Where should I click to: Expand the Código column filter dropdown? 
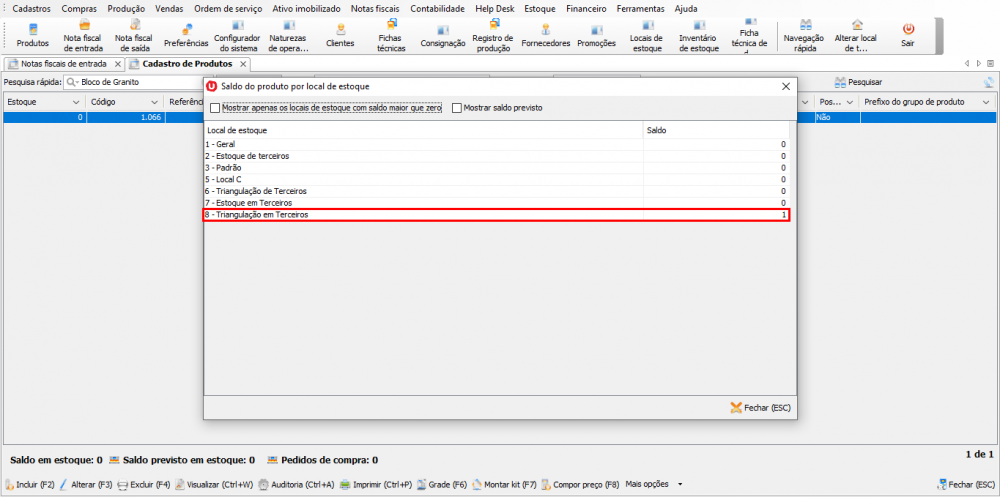coord(154,102)
